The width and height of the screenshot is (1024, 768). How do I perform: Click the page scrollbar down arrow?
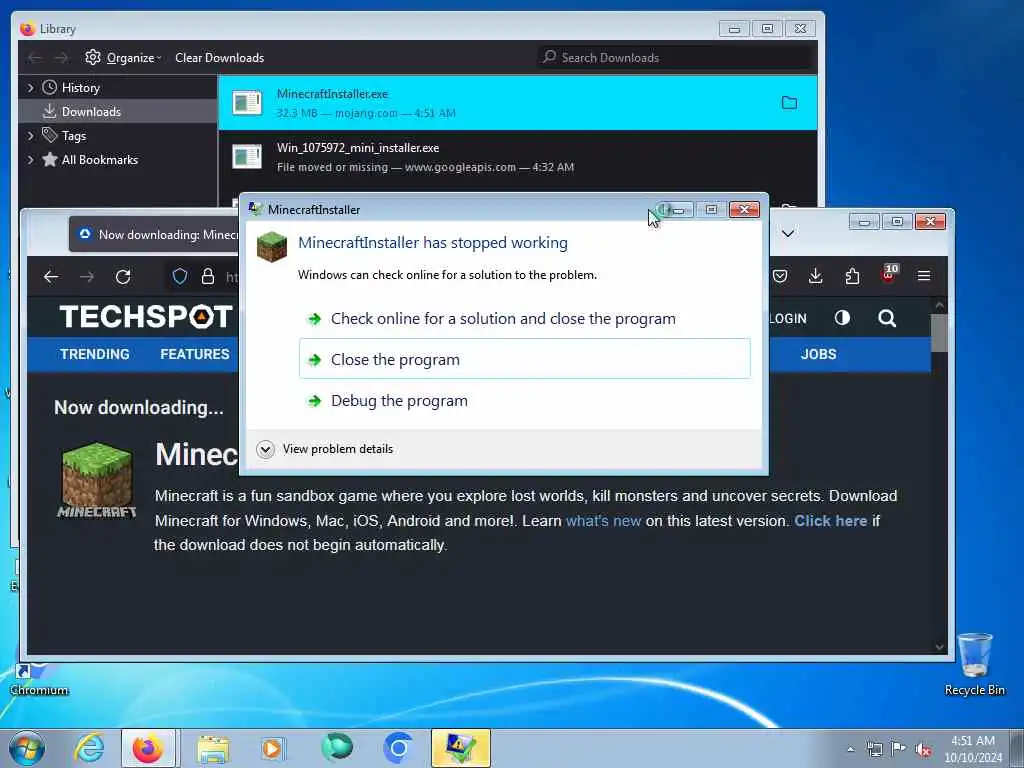click(x=939, y=647)
